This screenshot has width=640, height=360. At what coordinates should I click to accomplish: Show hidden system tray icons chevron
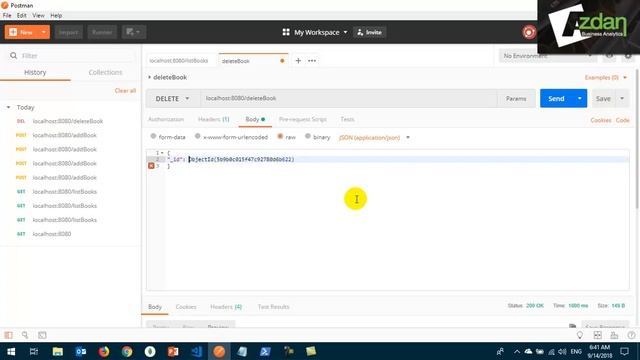click(x=517, y=351)
